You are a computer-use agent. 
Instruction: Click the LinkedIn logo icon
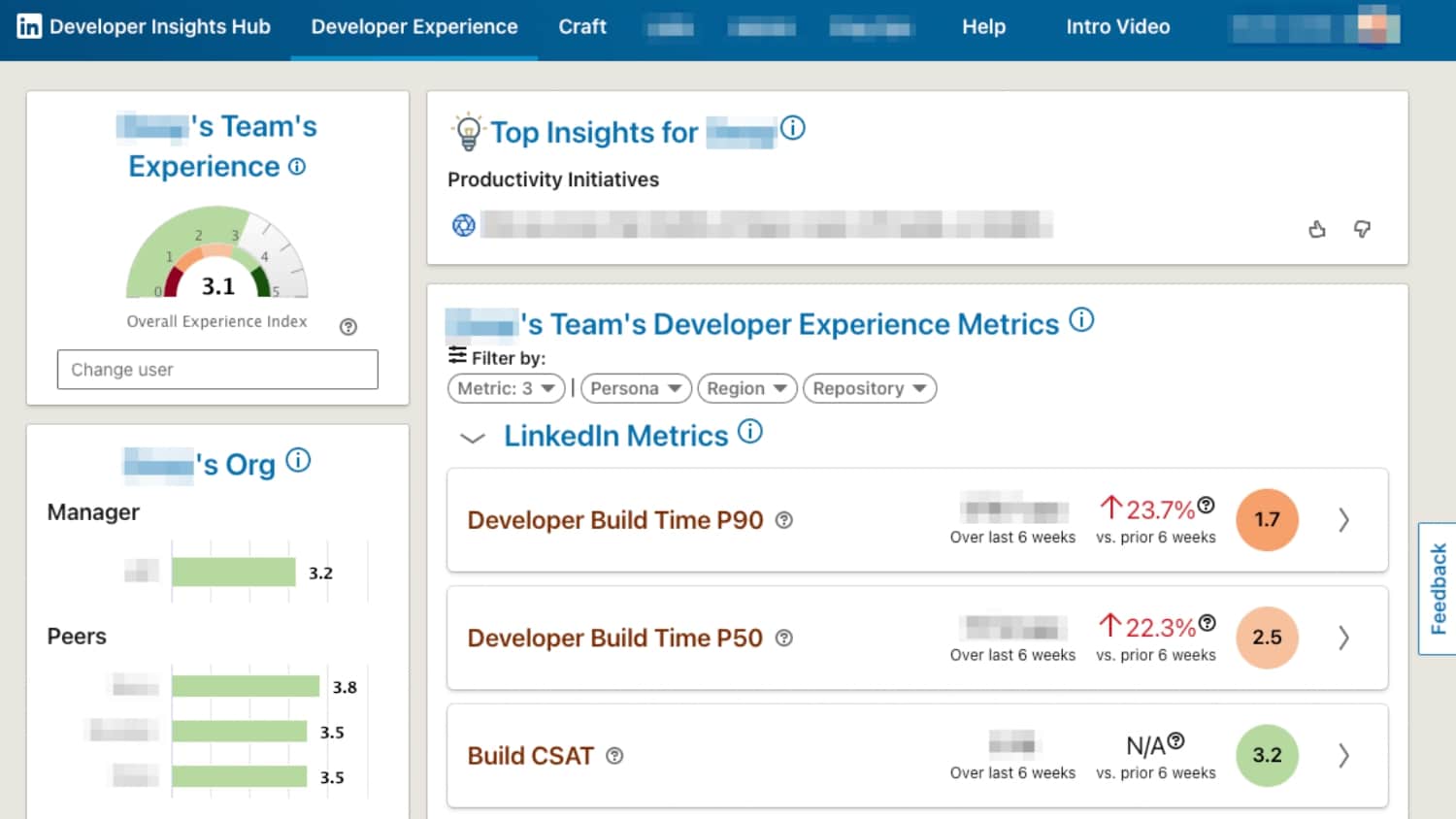coord(29,26)
